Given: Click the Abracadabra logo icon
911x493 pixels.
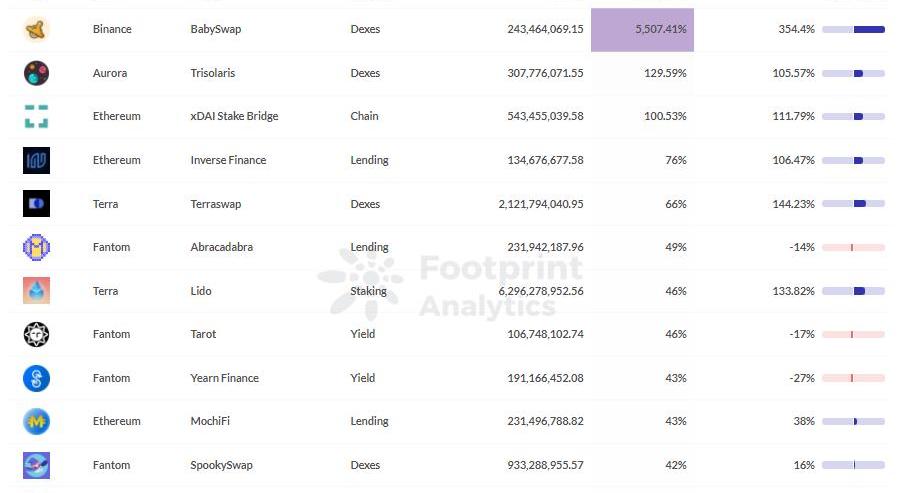Looking at the screenshot, I should (x=37, y=247).
